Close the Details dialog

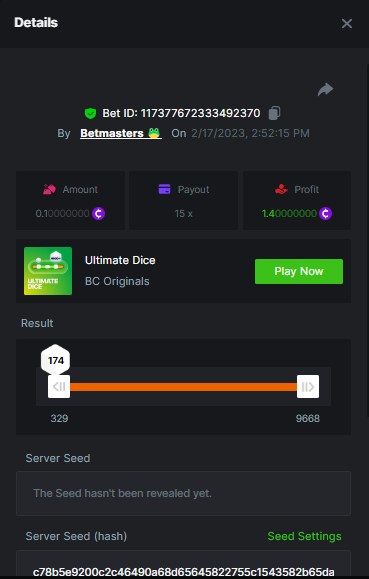click(347, 24)
